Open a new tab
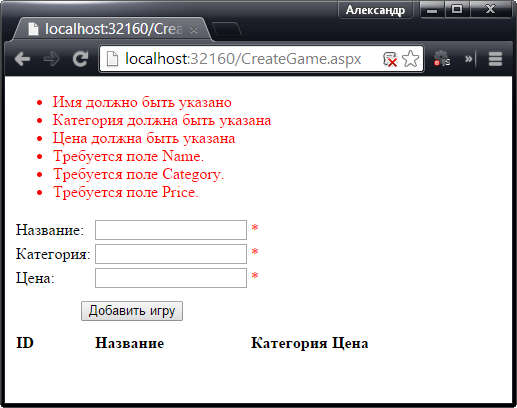 [226, 29]
